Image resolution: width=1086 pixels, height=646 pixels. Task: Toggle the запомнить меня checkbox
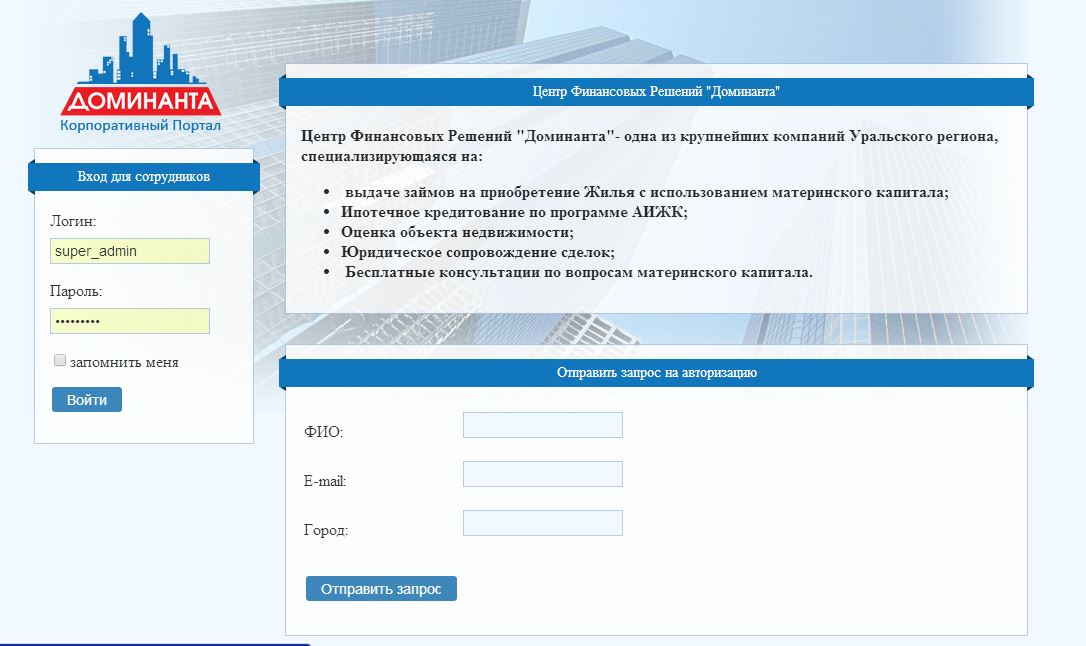(x=60, y=361)
